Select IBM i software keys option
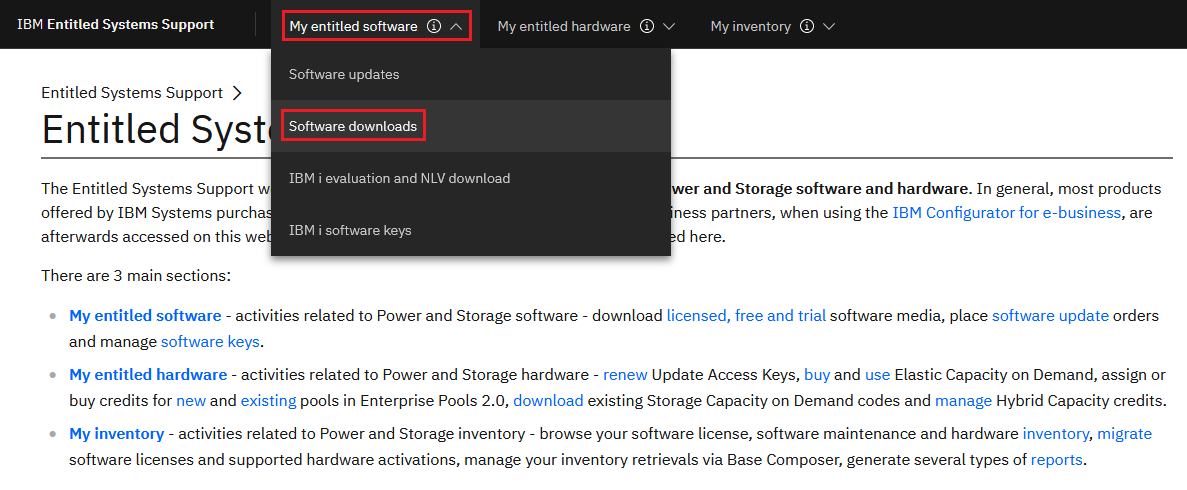 tap(350, 230)
